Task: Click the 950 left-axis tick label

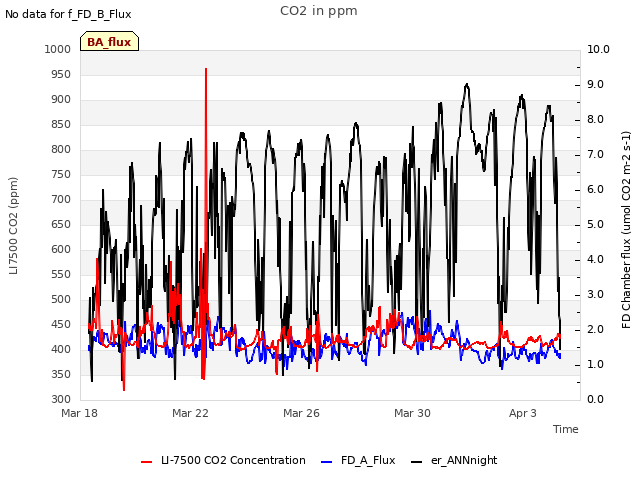Action: tap(61, 75)
